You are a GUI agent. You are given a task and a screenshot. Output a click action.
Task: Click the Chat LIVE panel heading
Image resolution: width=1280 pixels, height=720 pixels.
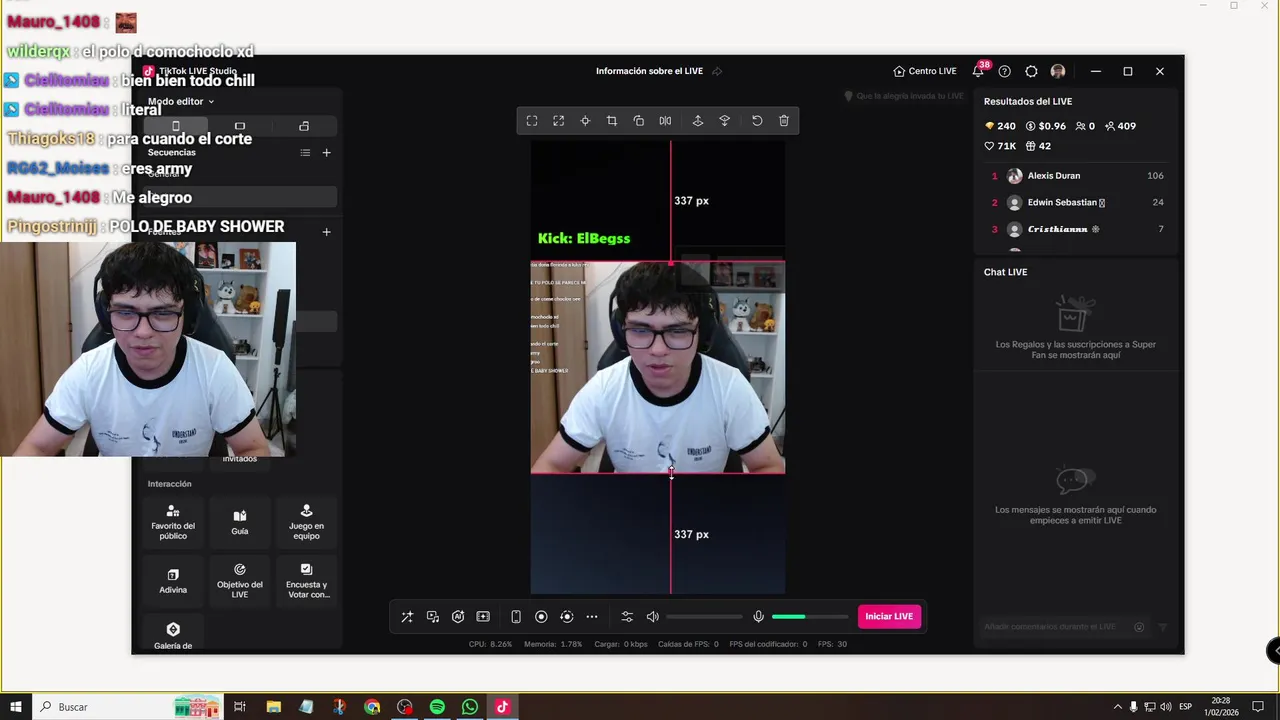[x=1005, y=272]
